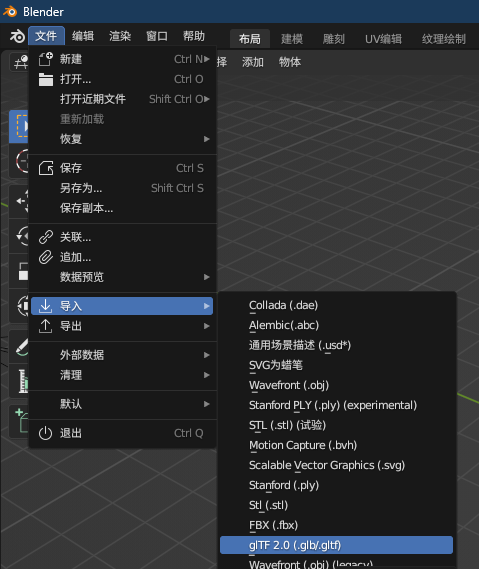The image size is (479, 569).
Task: Import 通用场景描述 (.usd*) file
Action: point(336,345)
